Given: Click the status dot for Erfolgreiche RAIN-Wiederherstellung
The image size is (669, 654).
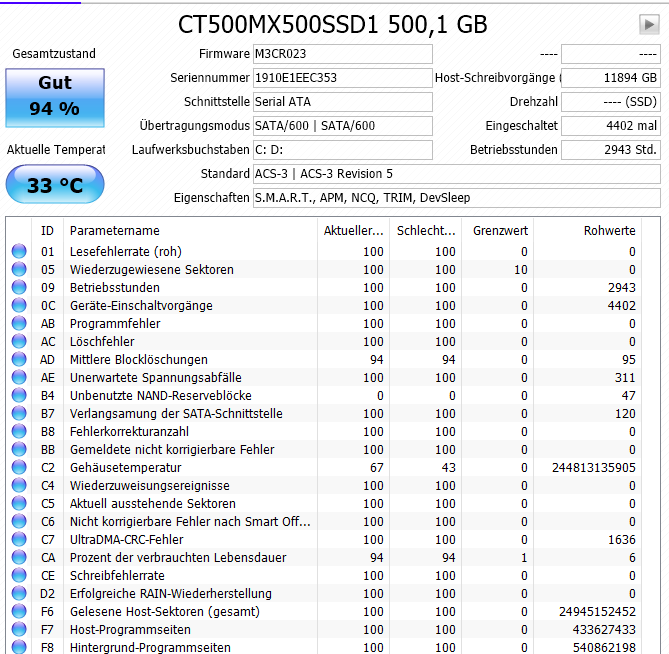Looking at the screenshot, I should pyautogui.click(x=19, y=593).
